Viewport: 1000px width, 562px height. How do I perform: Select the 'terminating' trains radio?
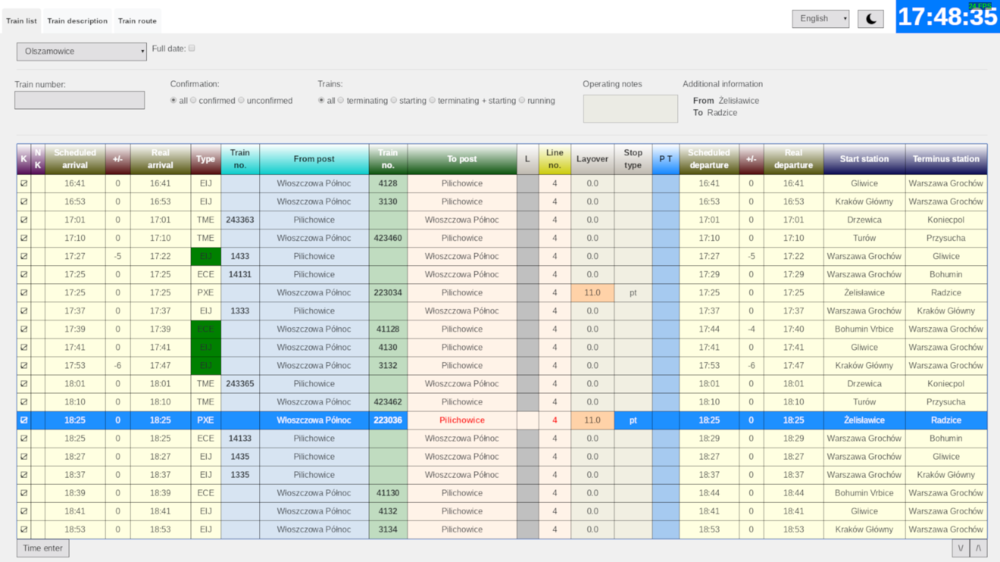(341, 100)
